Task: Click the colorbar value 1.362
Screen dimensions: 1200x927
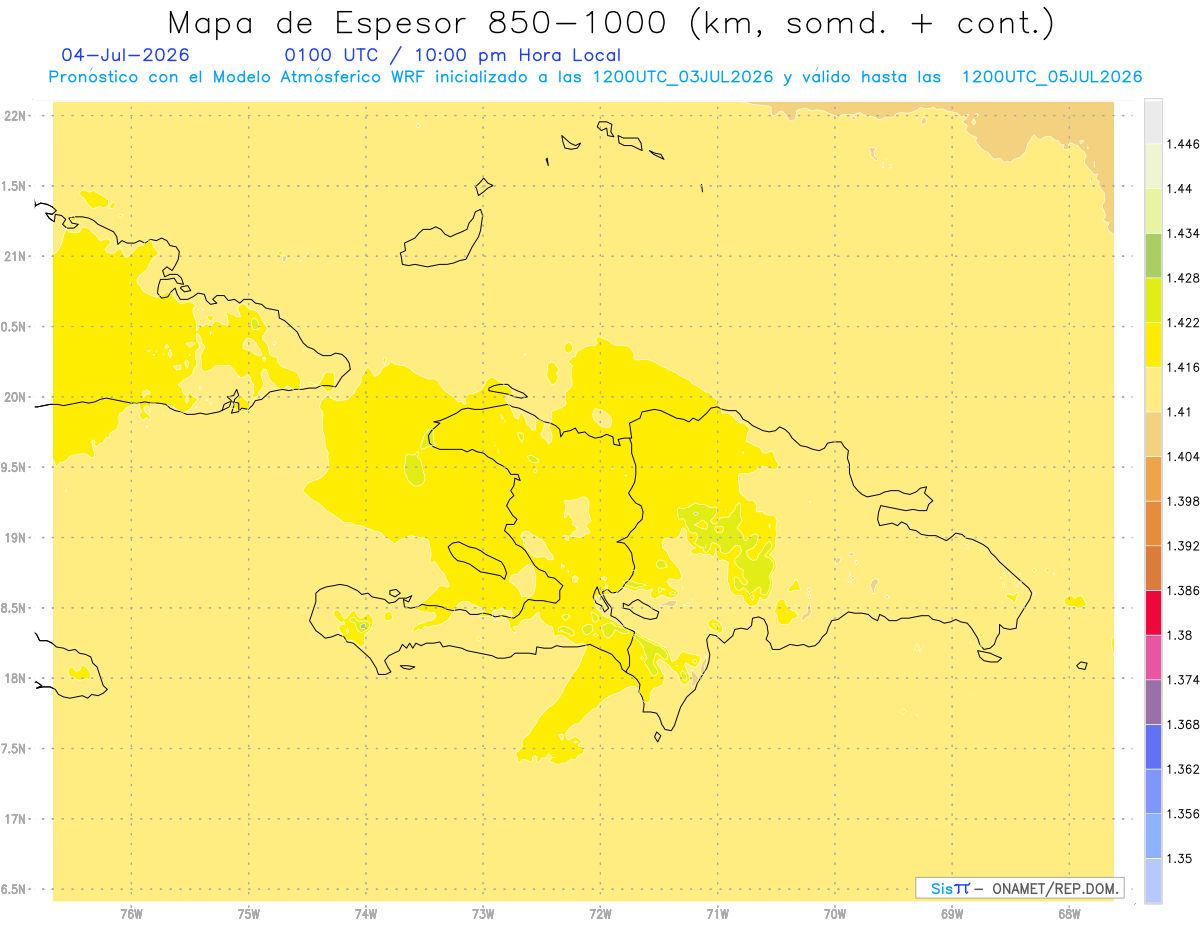Action: click(1183, 769)
